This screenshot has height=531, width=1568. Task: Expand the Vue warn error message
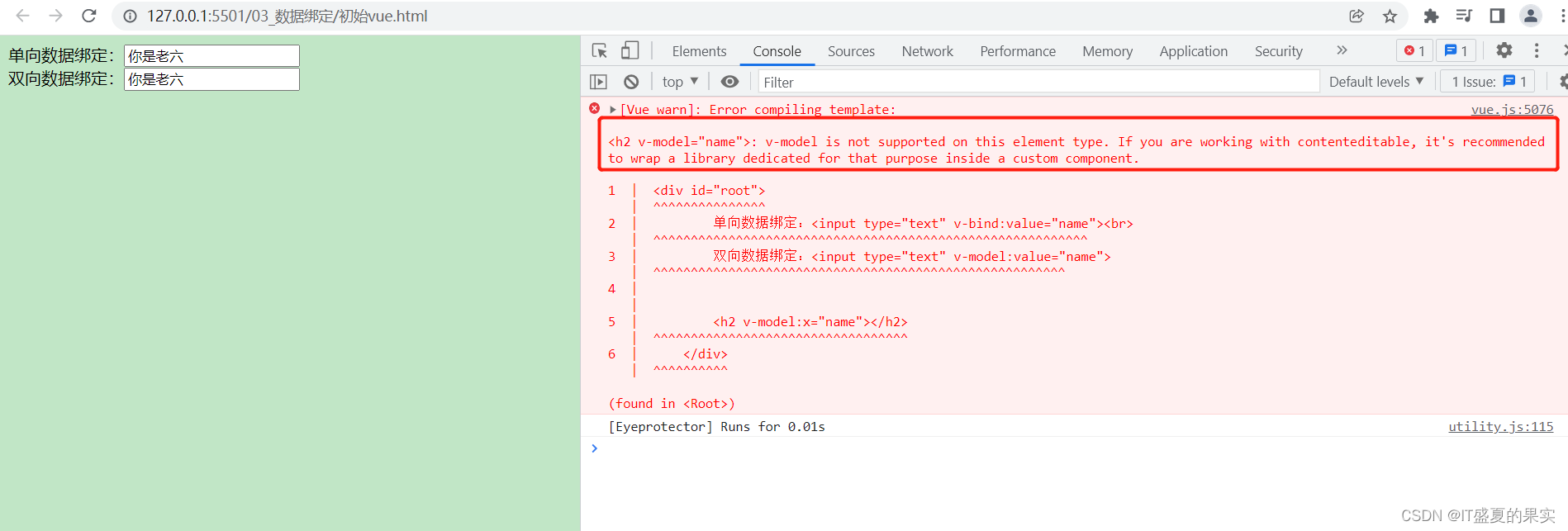tap(613, 109)
